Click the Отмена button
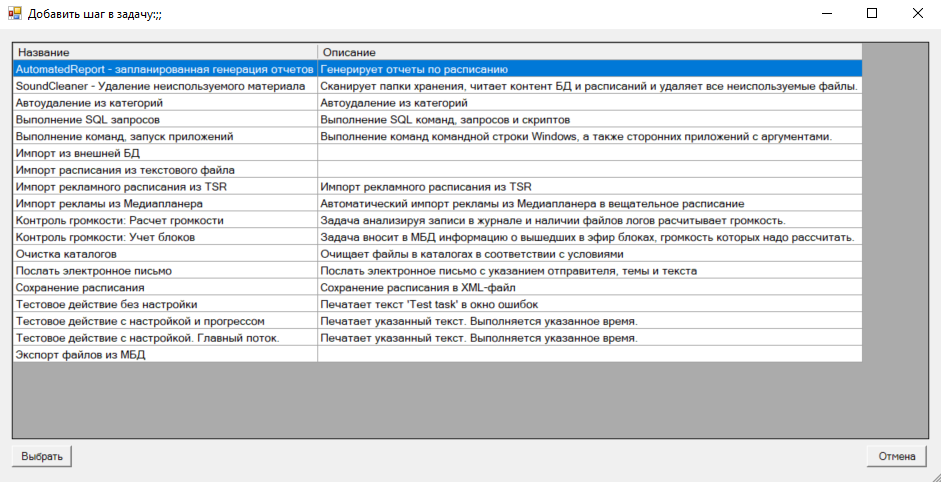Viewport: 941px width, 482px height. 897,456
